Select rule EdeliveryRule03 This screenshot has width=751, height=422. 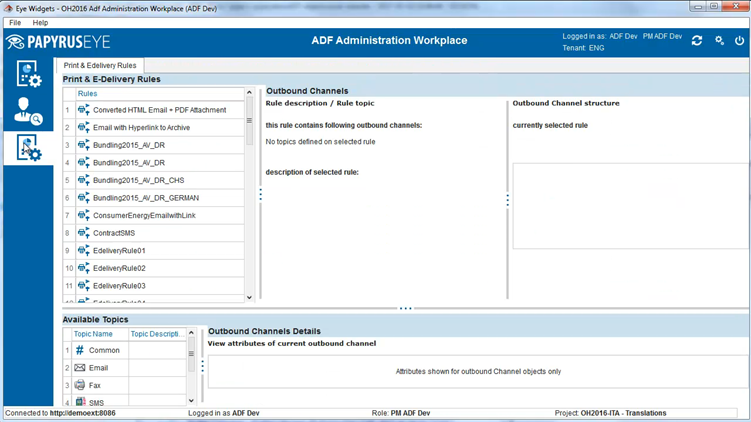click(x=119, y=286)
